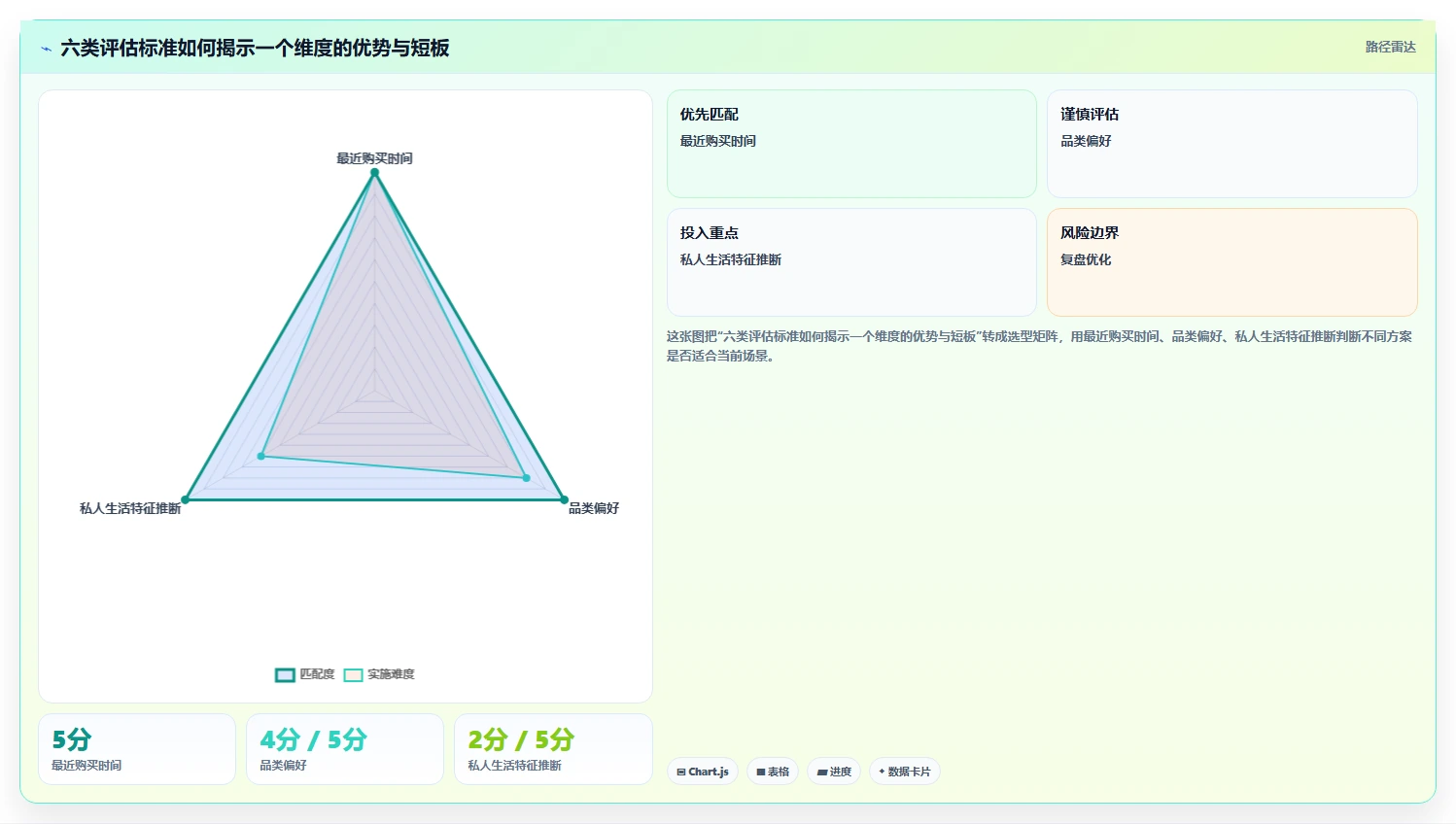Click the dark green point at 品类偏好 corner
The width and height of the screenshot is (1456, 824).
coord(564,499)
